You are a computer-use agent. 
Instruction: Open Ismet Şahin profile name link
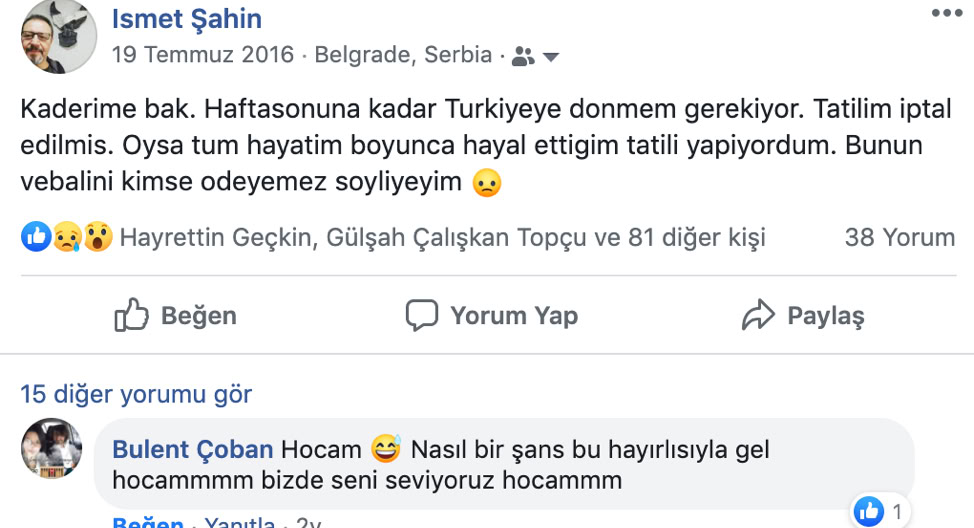[x=187, y=19]
